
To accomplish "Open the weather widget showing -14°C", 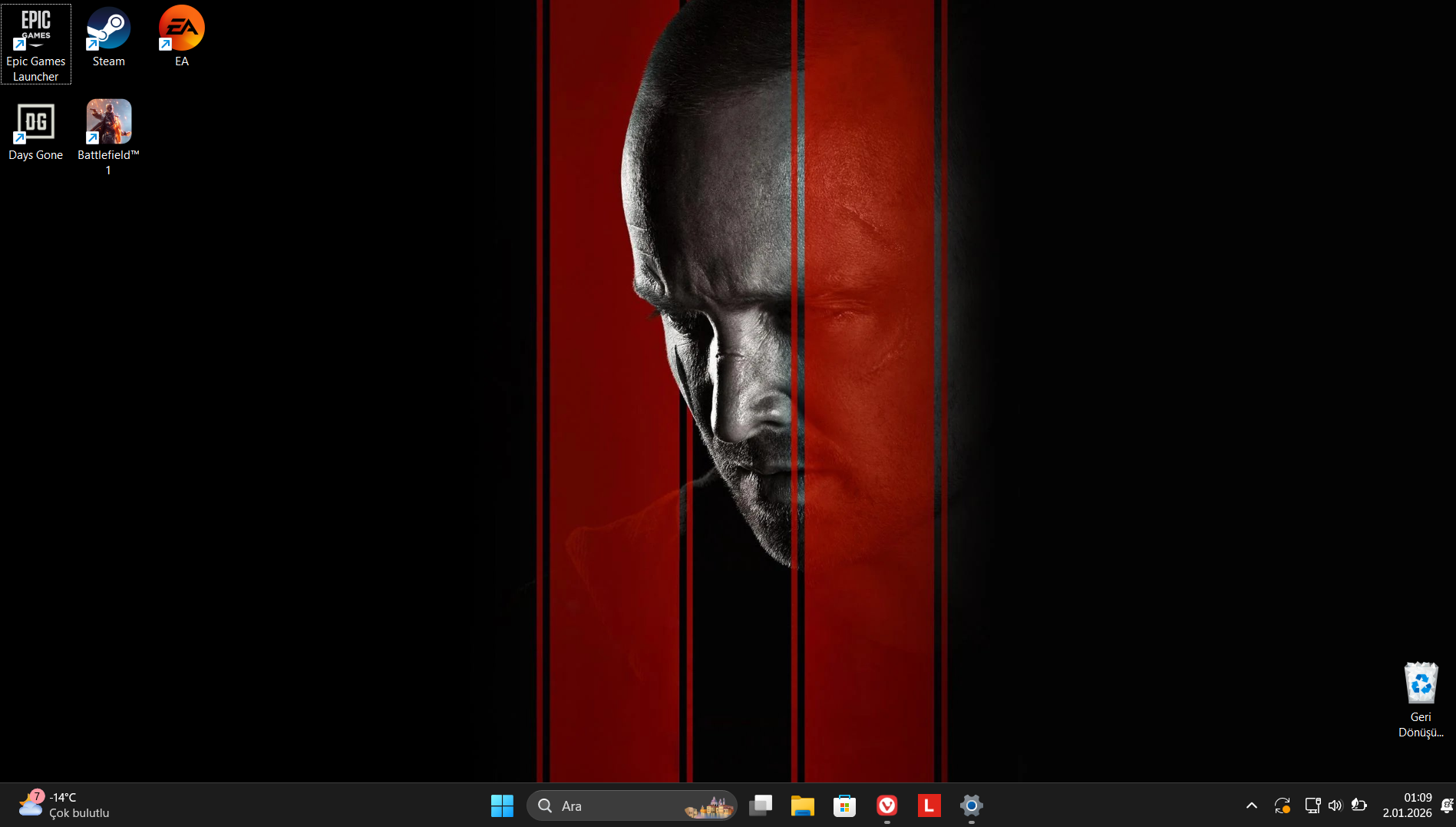I will click(x=64, y=805).
